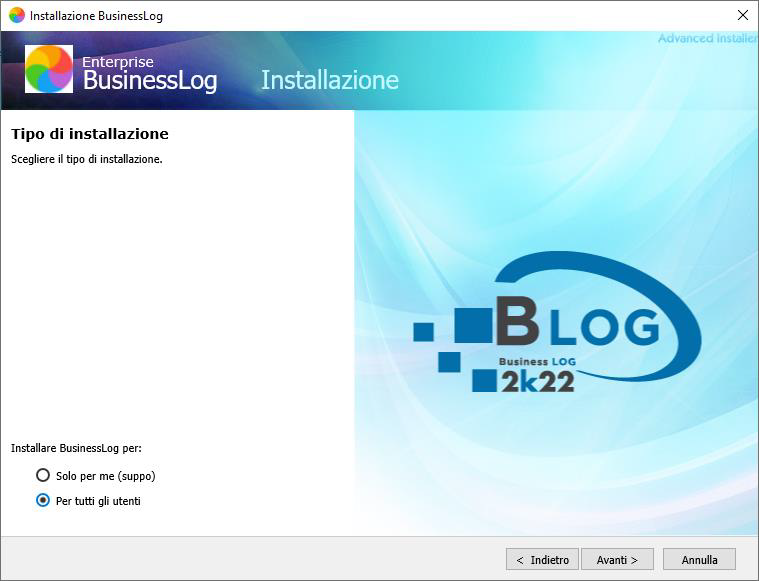This screenshot has height=581, width=759.
Task: Click the "Installazione" banner title
Action: (330, 80)
